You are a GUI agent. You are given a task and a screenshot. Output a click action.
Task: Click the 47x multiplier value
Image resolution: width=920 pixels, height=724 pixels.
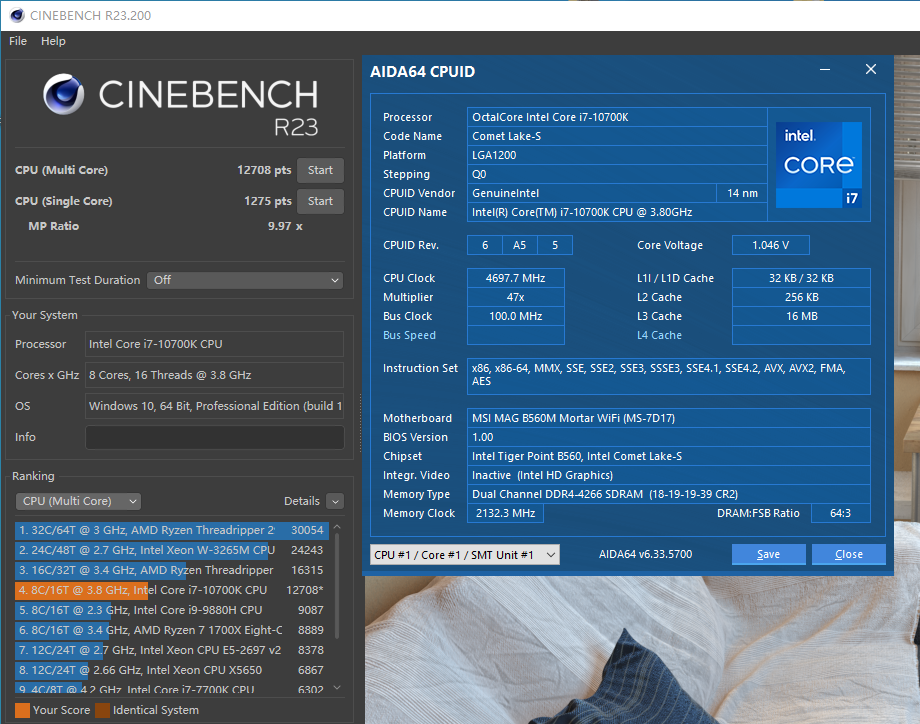tap(516, 297)
